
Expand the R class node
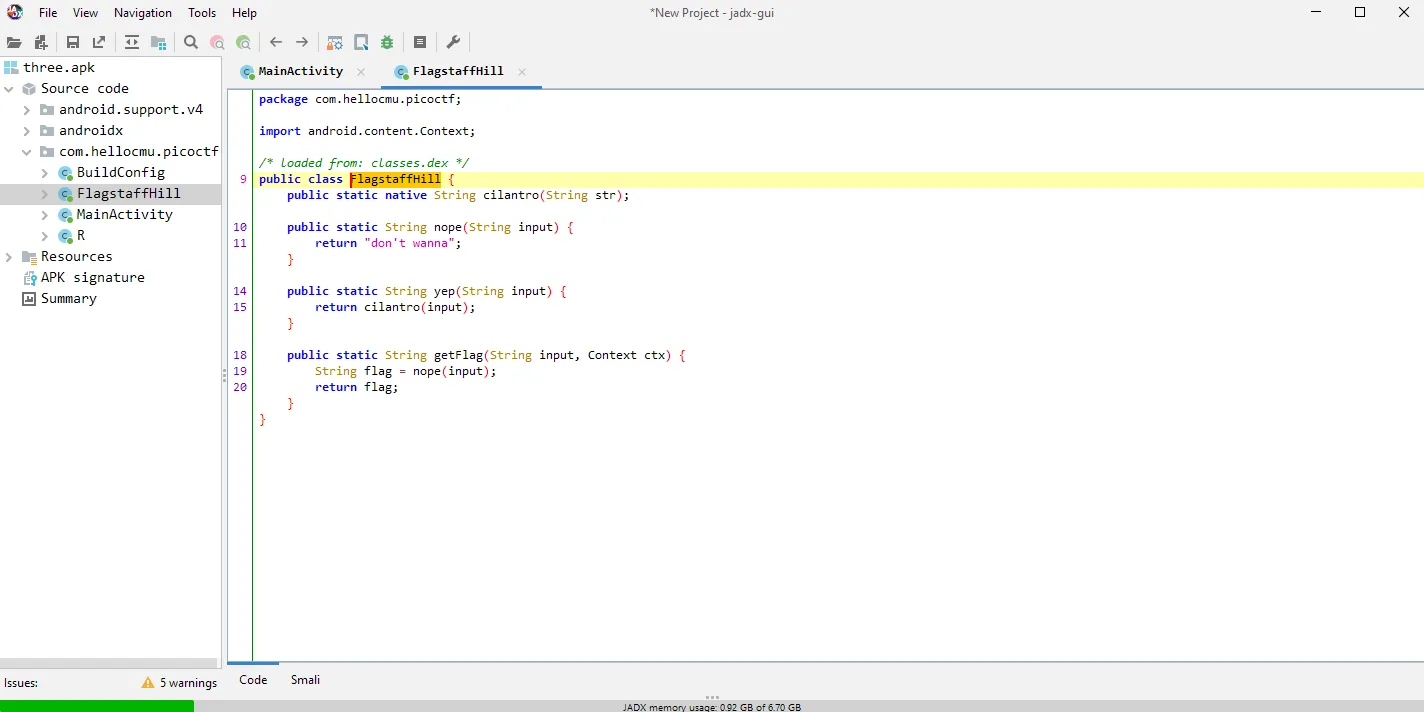point(45,236)
